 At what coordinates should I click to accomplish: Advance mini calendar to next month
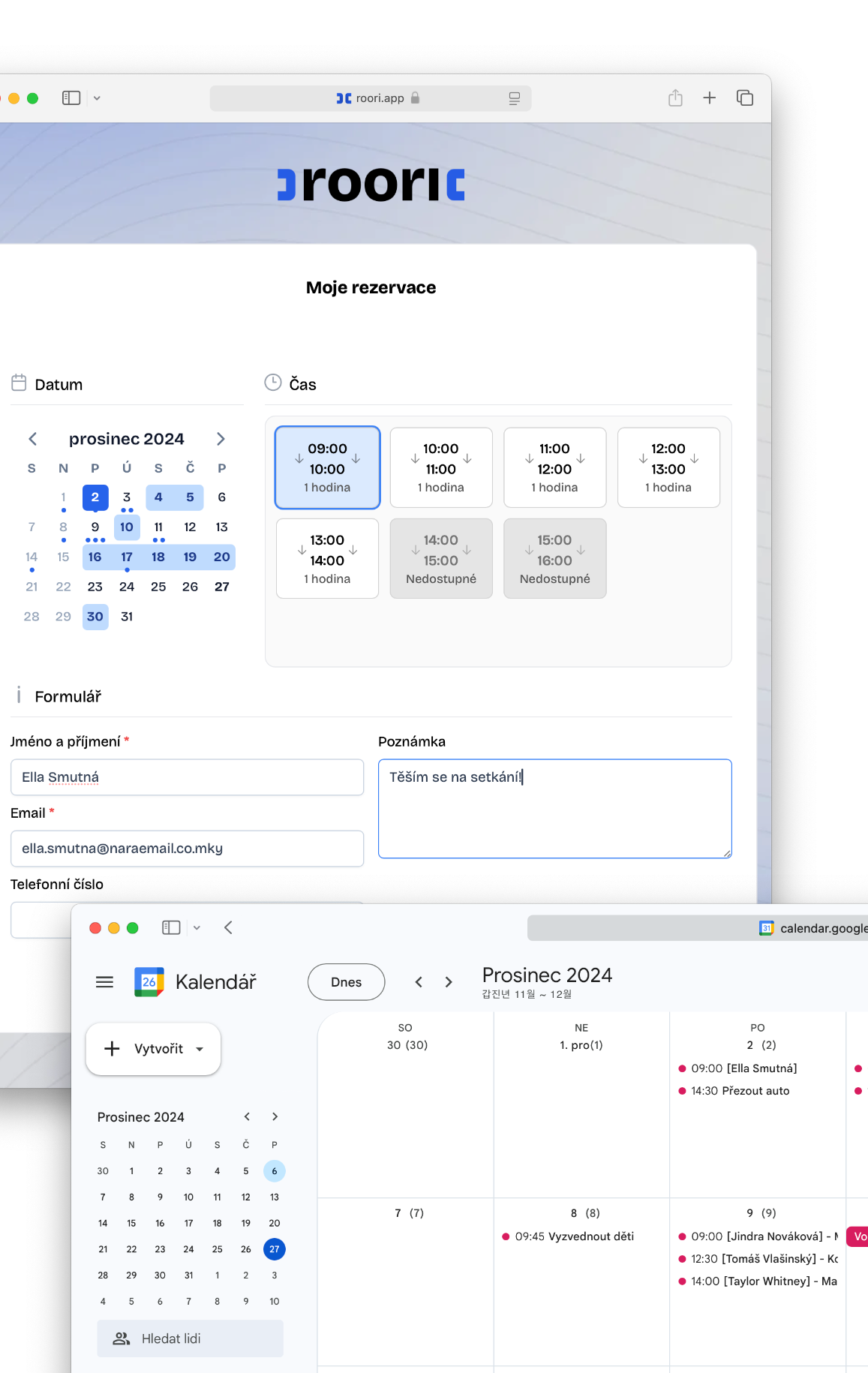pos(275,1117)
